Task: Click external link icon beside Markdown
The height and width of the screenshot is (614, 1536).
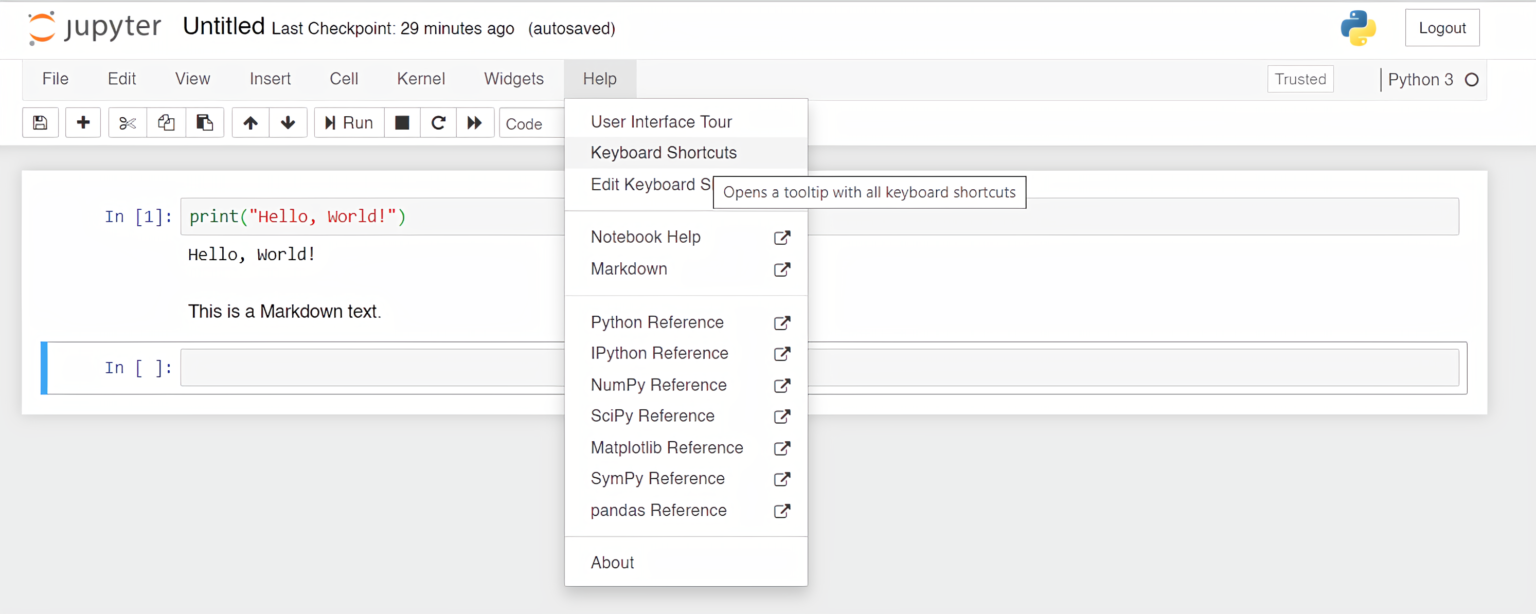Action: (x=782, y=269)
